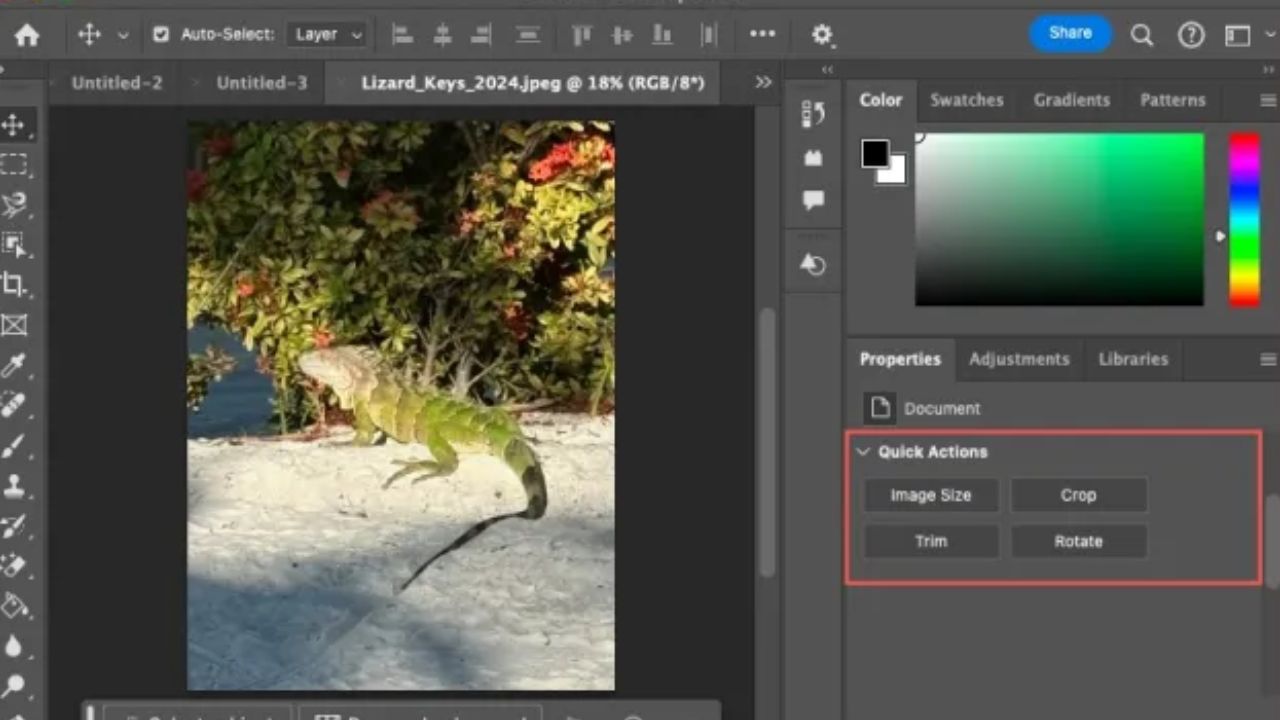Select the Frame tool
The width and height of the screenshot is (1280, 720).
(14, 325)
